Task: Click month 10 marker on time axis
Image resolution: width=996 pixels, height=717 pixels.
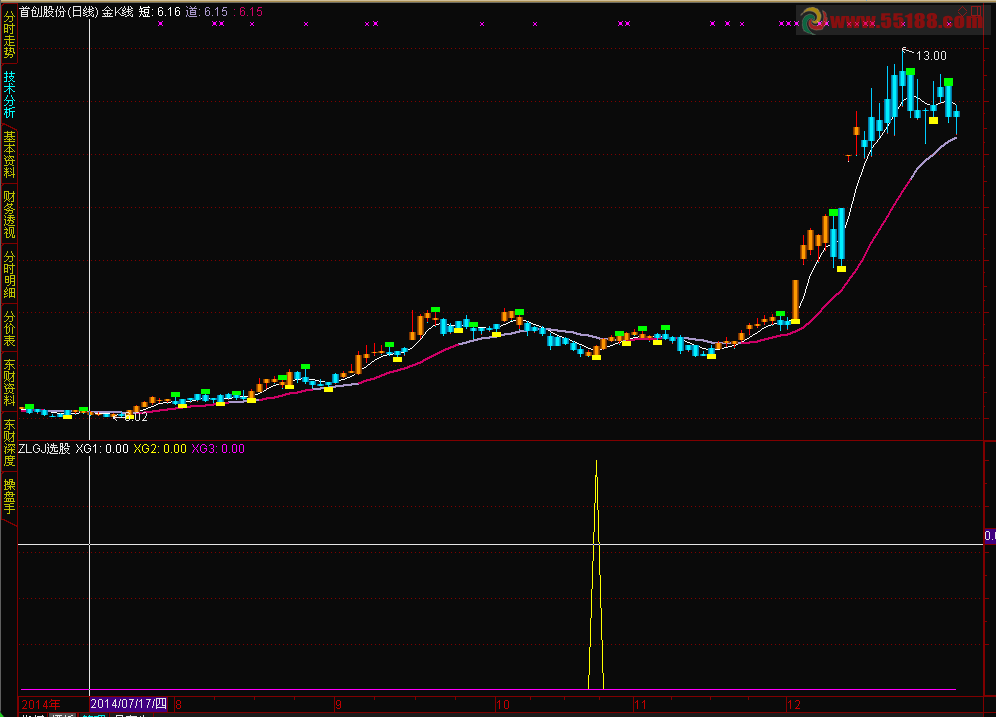Action: click(x=502, y=704)
